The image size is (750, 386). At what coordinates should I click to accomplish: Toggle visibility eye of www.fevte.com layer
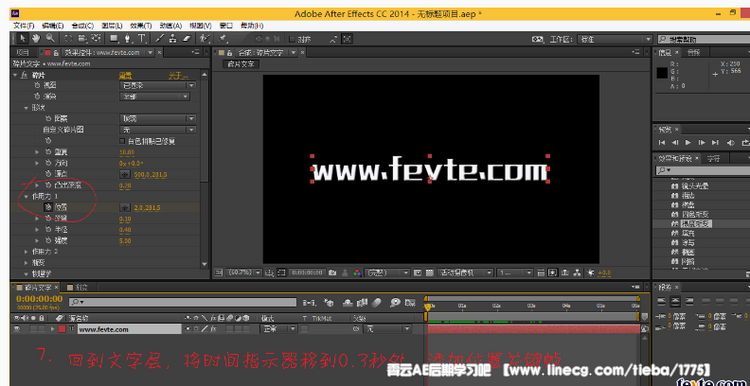[x=17, y=329]
